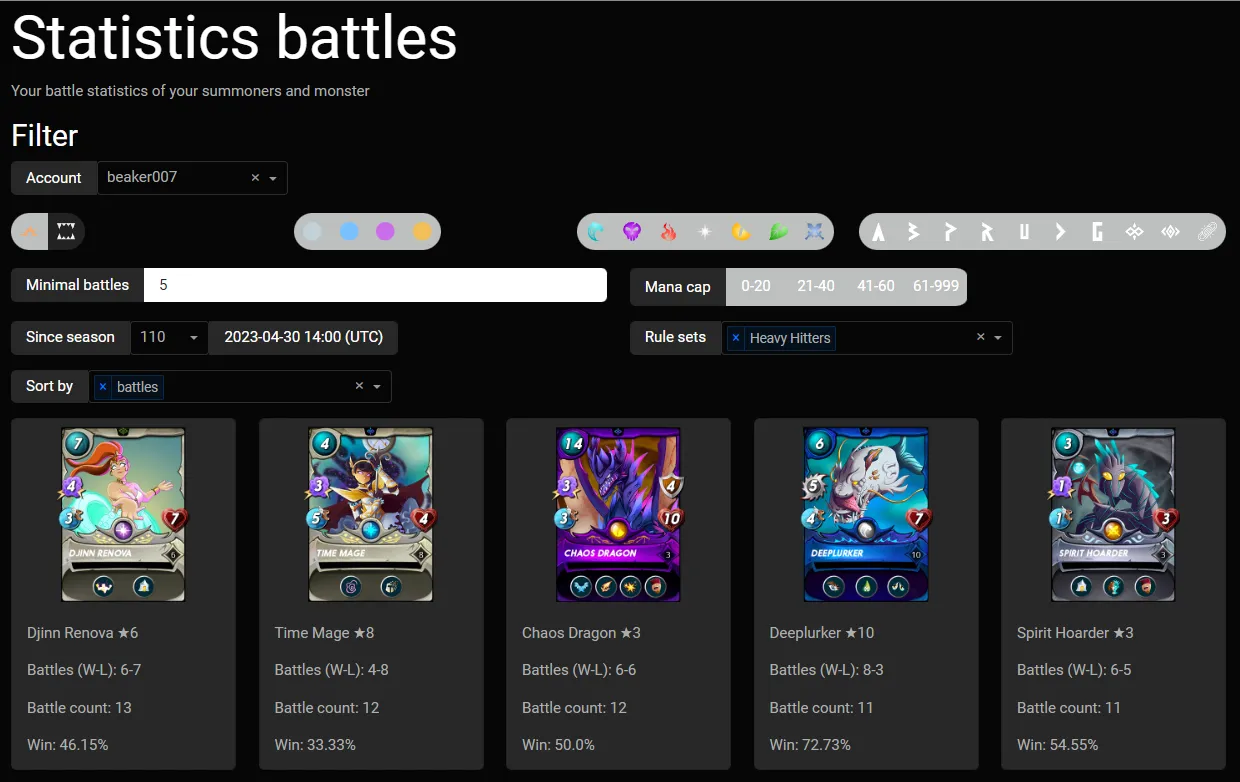
Task: Click the season date 2023-04-30 14:00 (UTC)
Action: (x=303, y=337)
